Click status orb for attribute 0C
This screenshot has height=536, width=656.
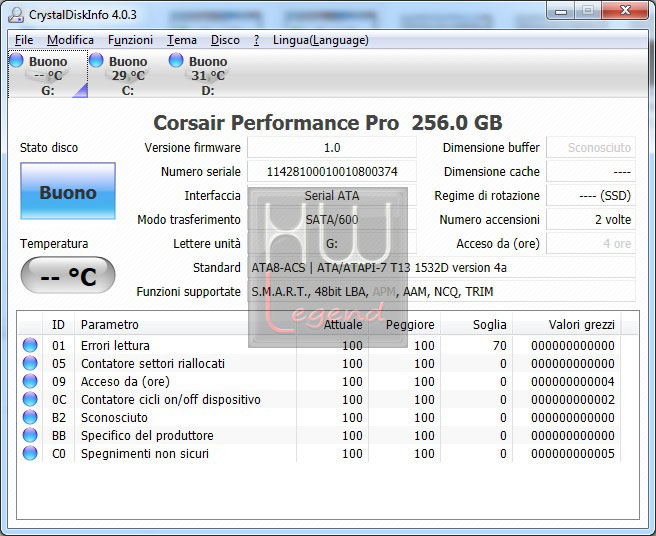coord(30,399)
